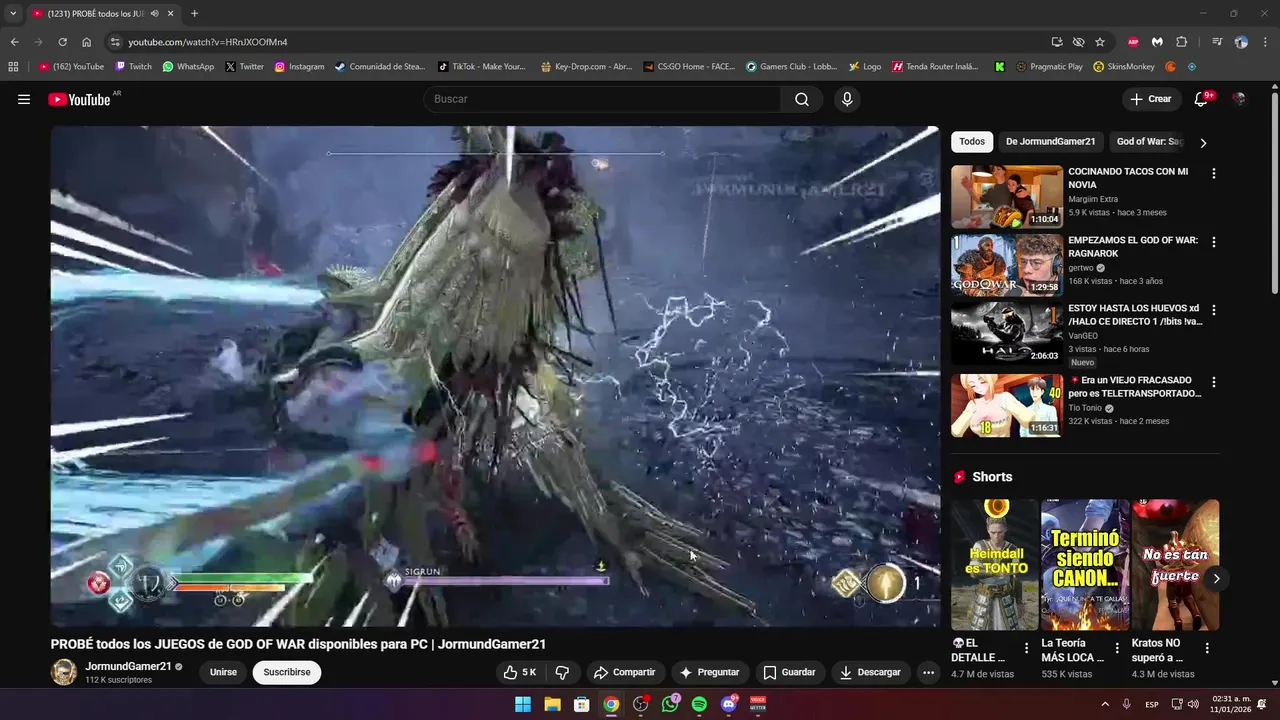This screenshot has width=1280, height=720.
Task: Open options for Era un VIEJO FRACASADO video
Action: (x=1214, y=382)
